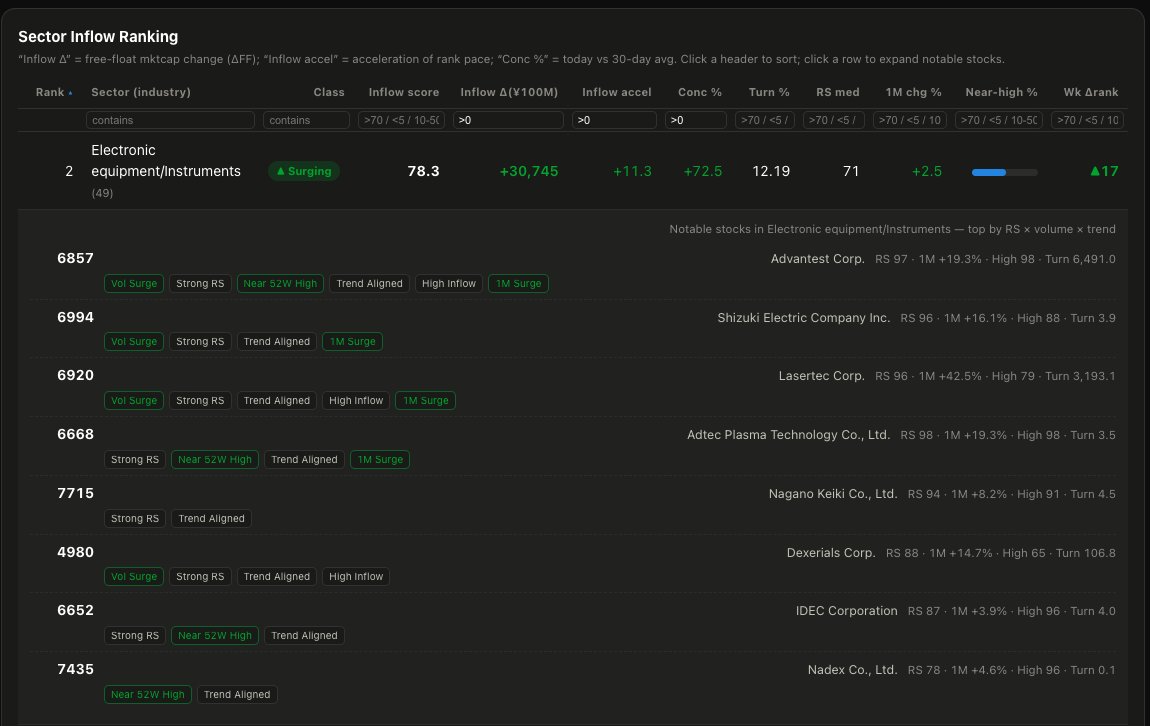Click 1M Surge tag under 6920
This screenshot has width=1150, height=726.
click(425, 400)
